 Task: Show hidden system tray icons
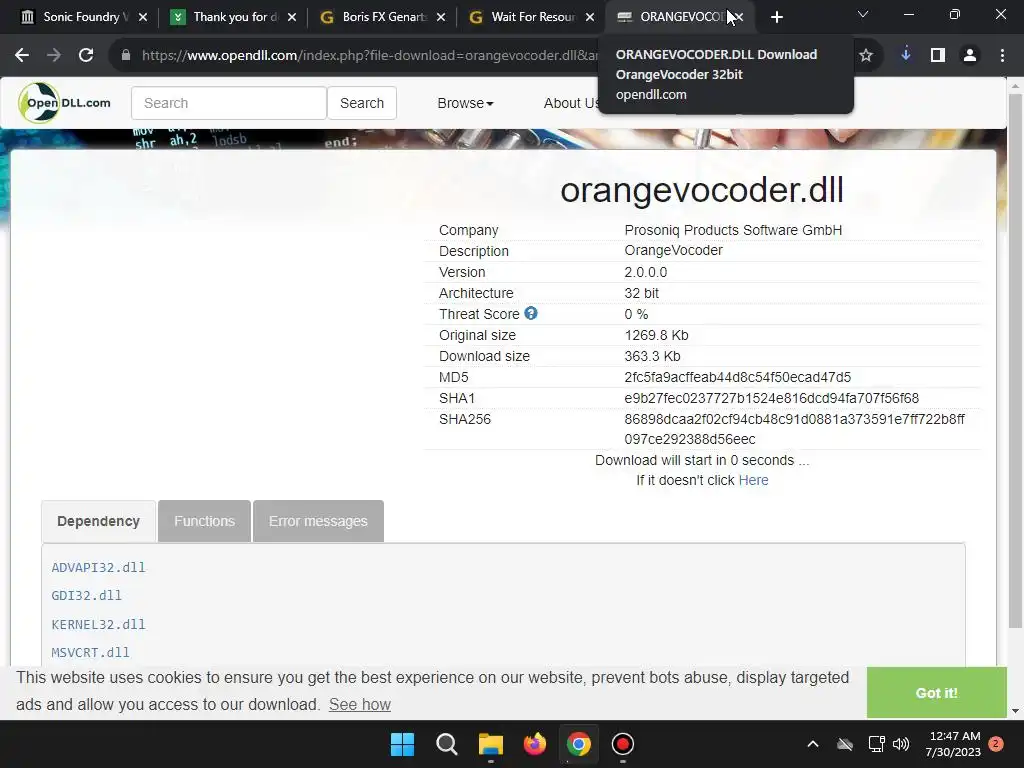[813, 744]
